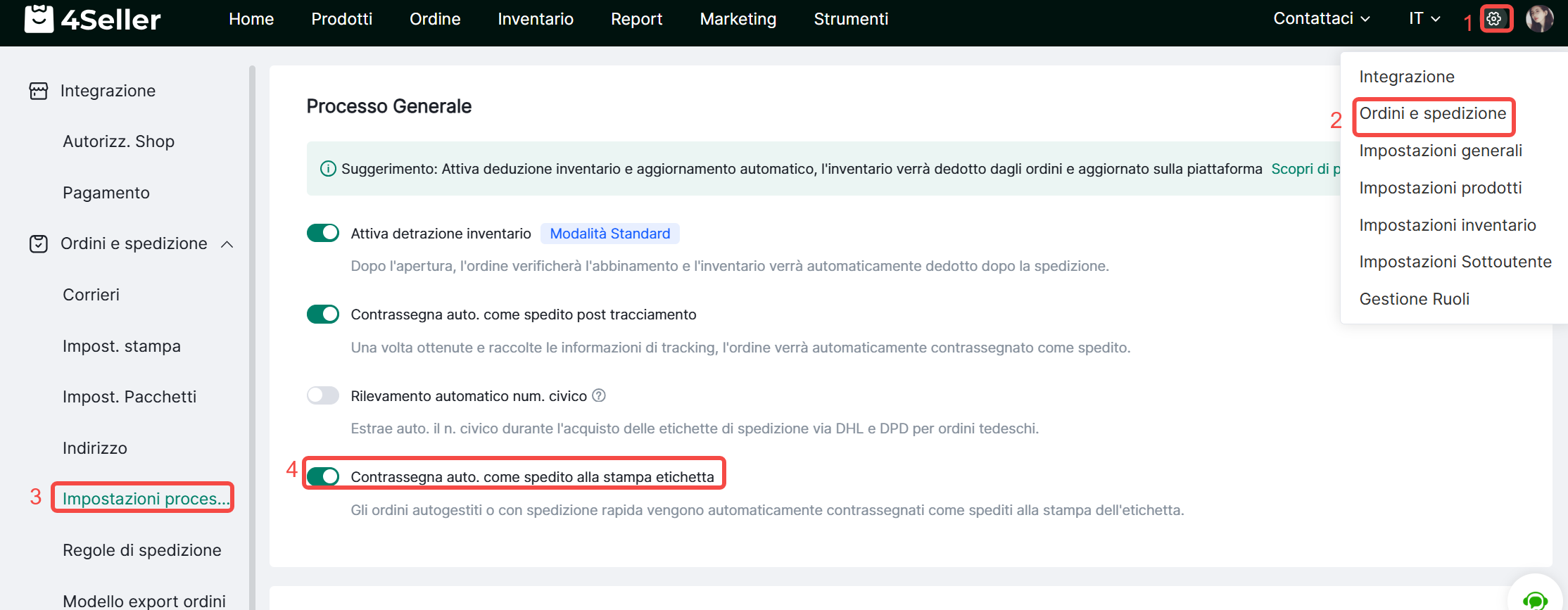
Task: Click the Integrazione store icon in sidebar
Action: 39,91
